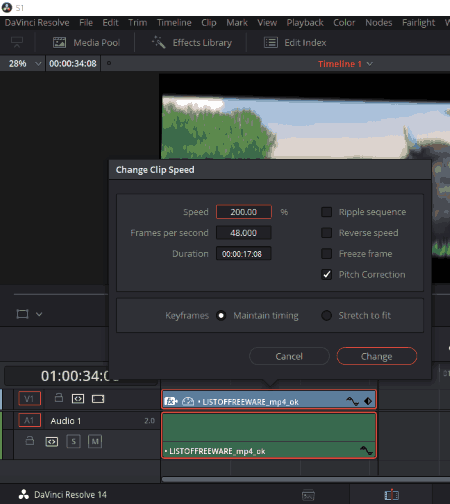Click the viewer layout icon left of Media Pool

click(17, 42)
